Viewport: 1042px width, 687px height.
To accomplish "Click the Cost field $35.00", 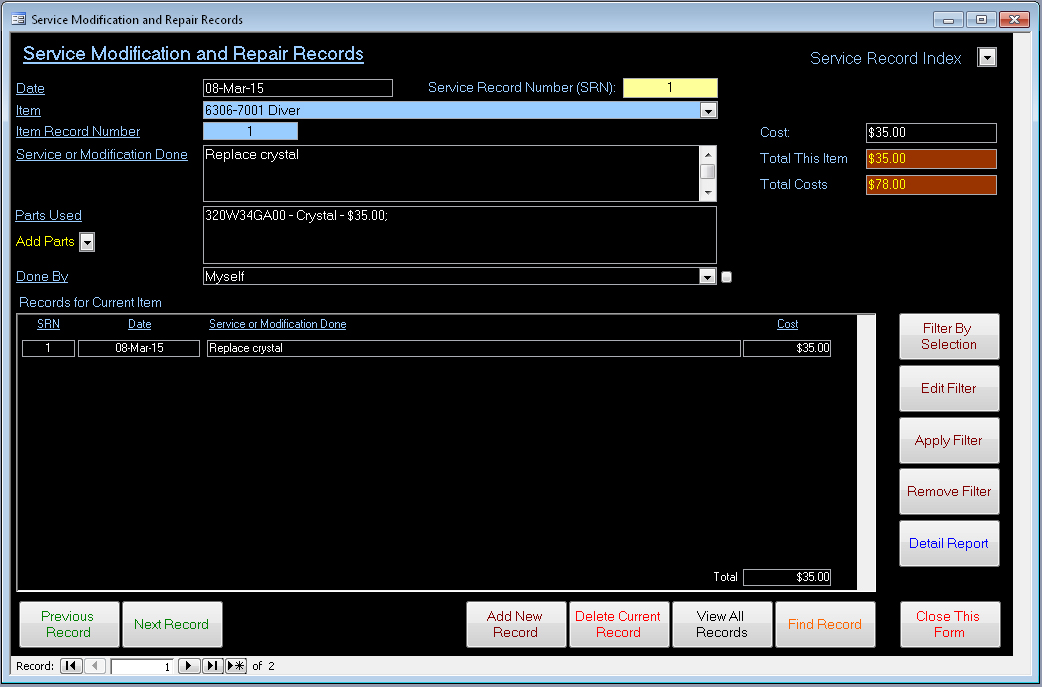I will (931, 133).
